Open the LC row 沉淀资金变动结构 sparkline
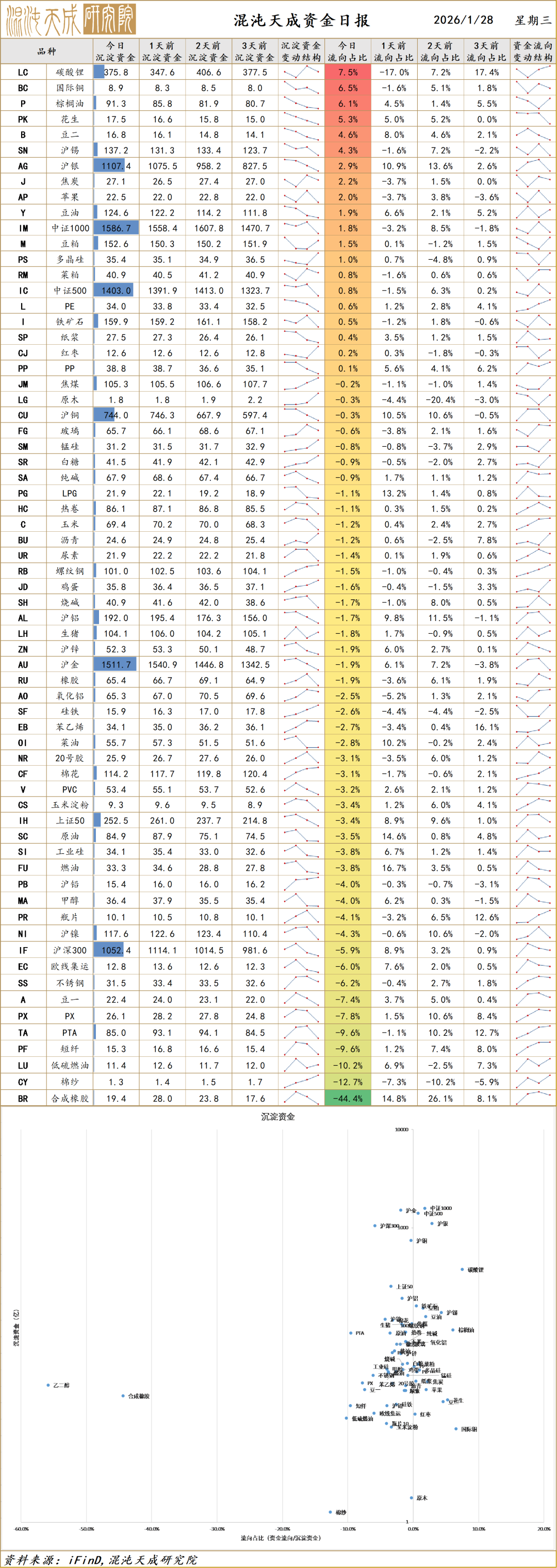 301,73
